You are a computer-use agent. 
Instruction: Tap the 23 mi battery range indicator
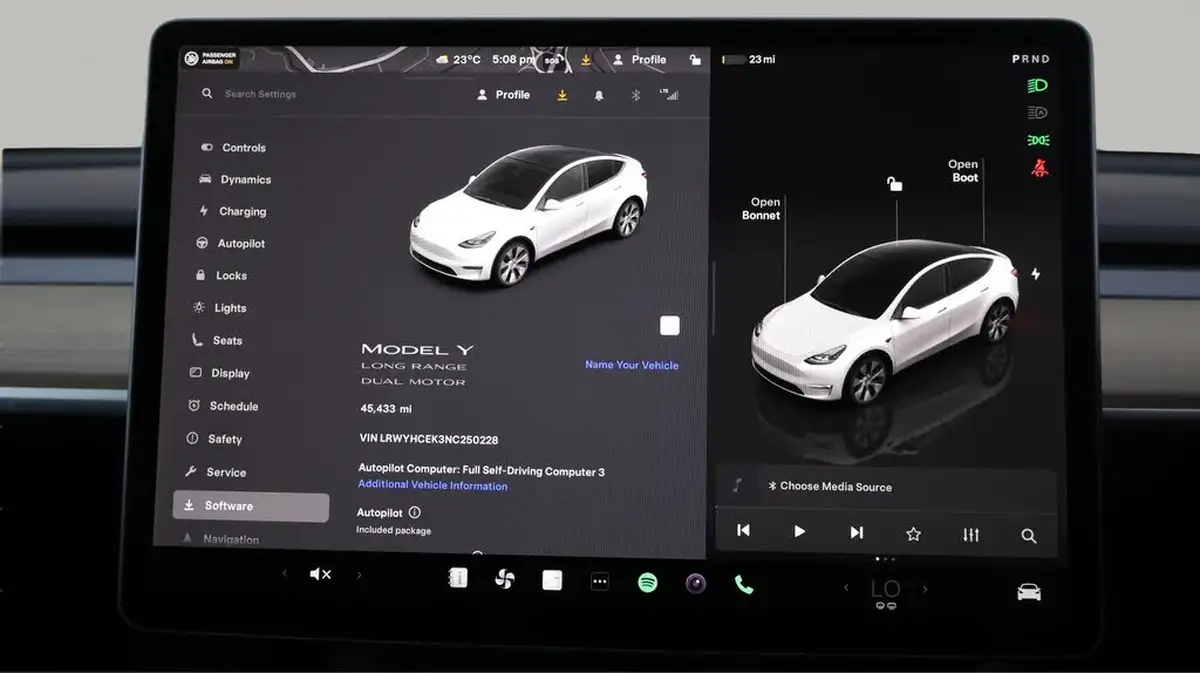point(748,60)
